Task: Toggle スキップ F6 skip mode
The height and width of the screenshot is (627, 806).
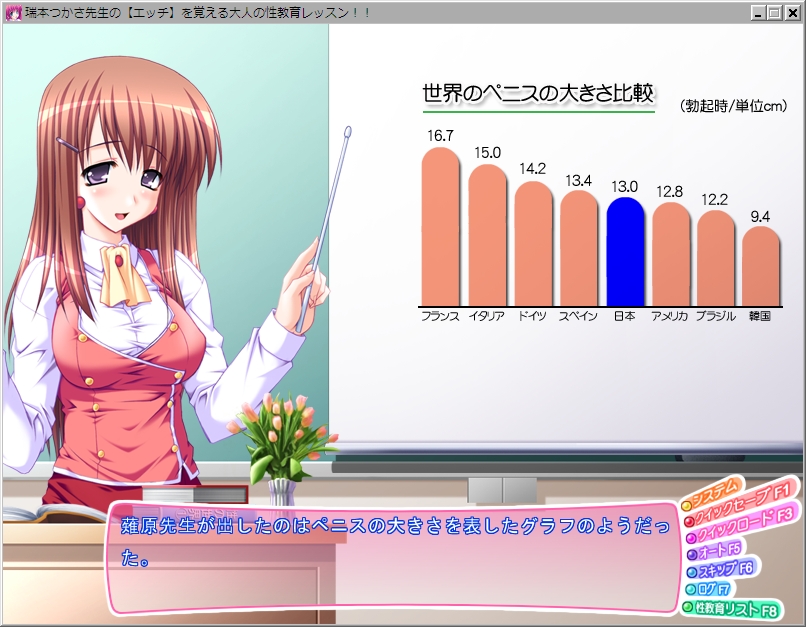Action: point(722,570)
